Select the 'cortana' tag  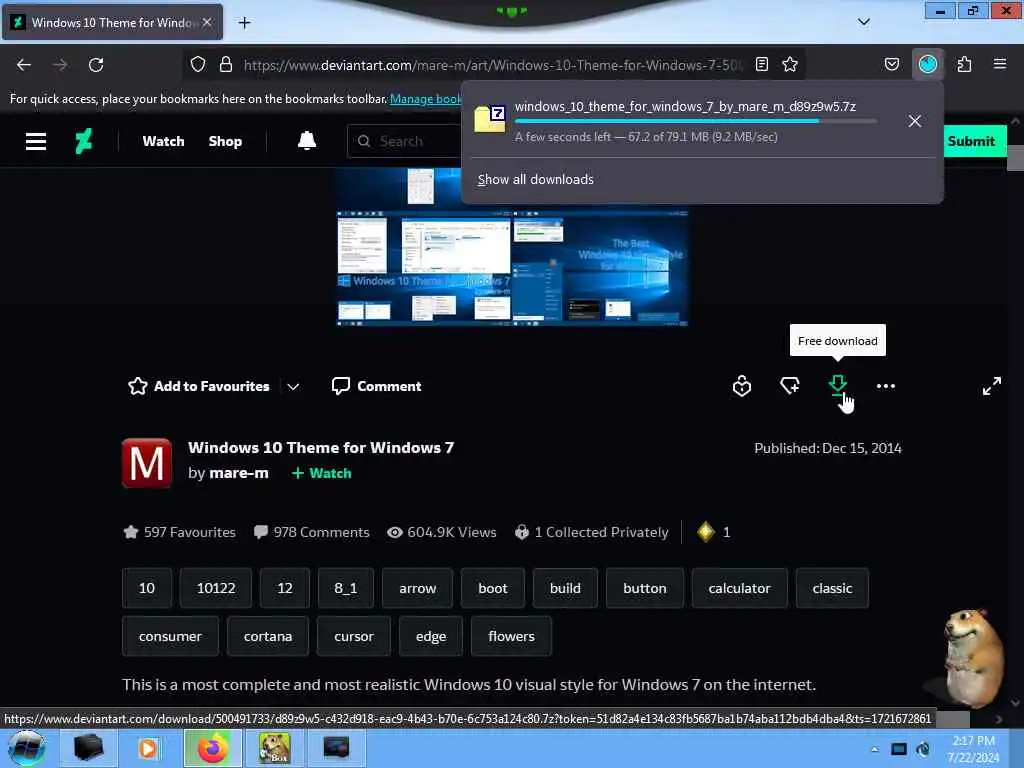pos(268,636)
